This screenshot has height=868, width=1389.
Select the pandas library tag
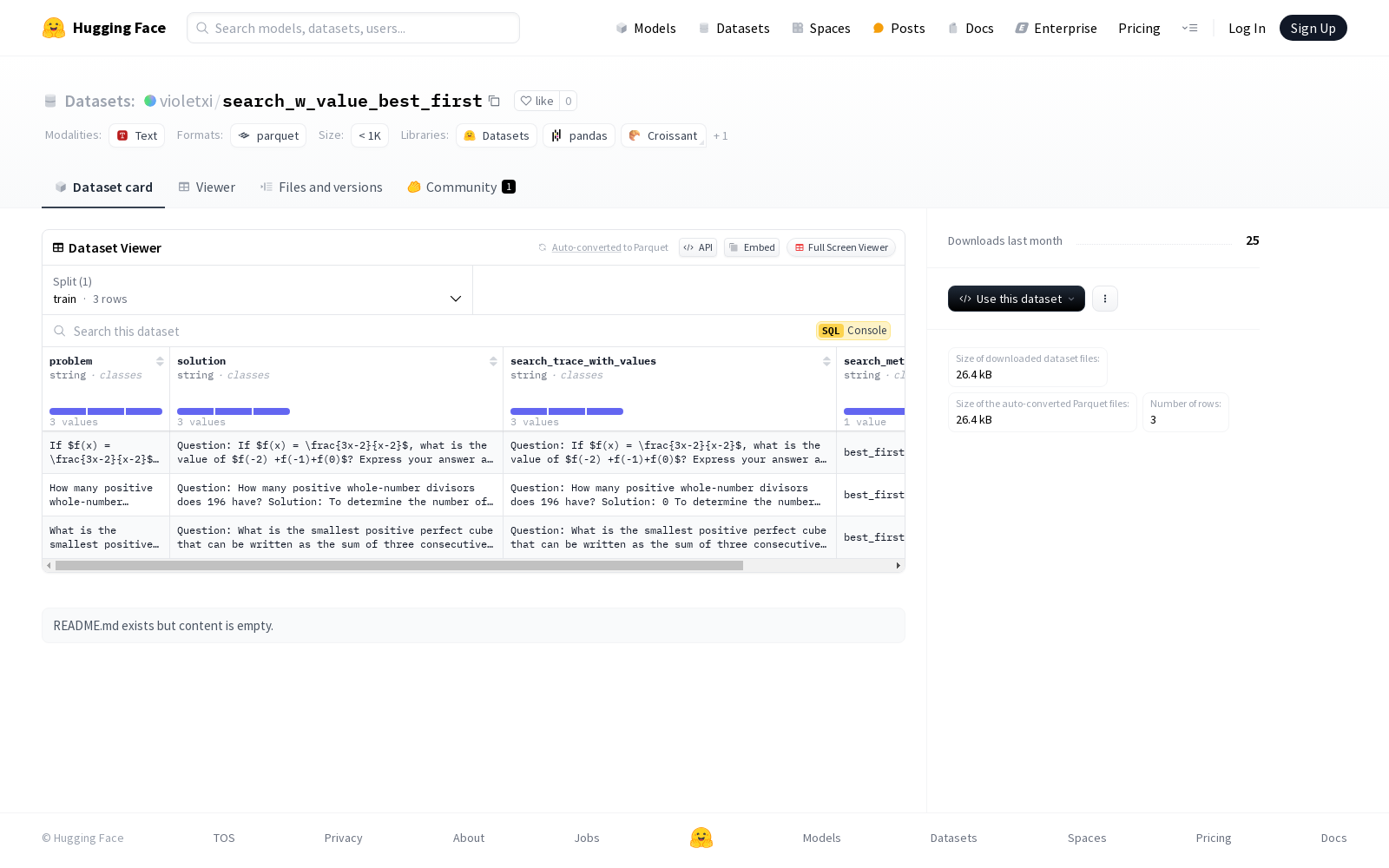click(x=579, y=135)
